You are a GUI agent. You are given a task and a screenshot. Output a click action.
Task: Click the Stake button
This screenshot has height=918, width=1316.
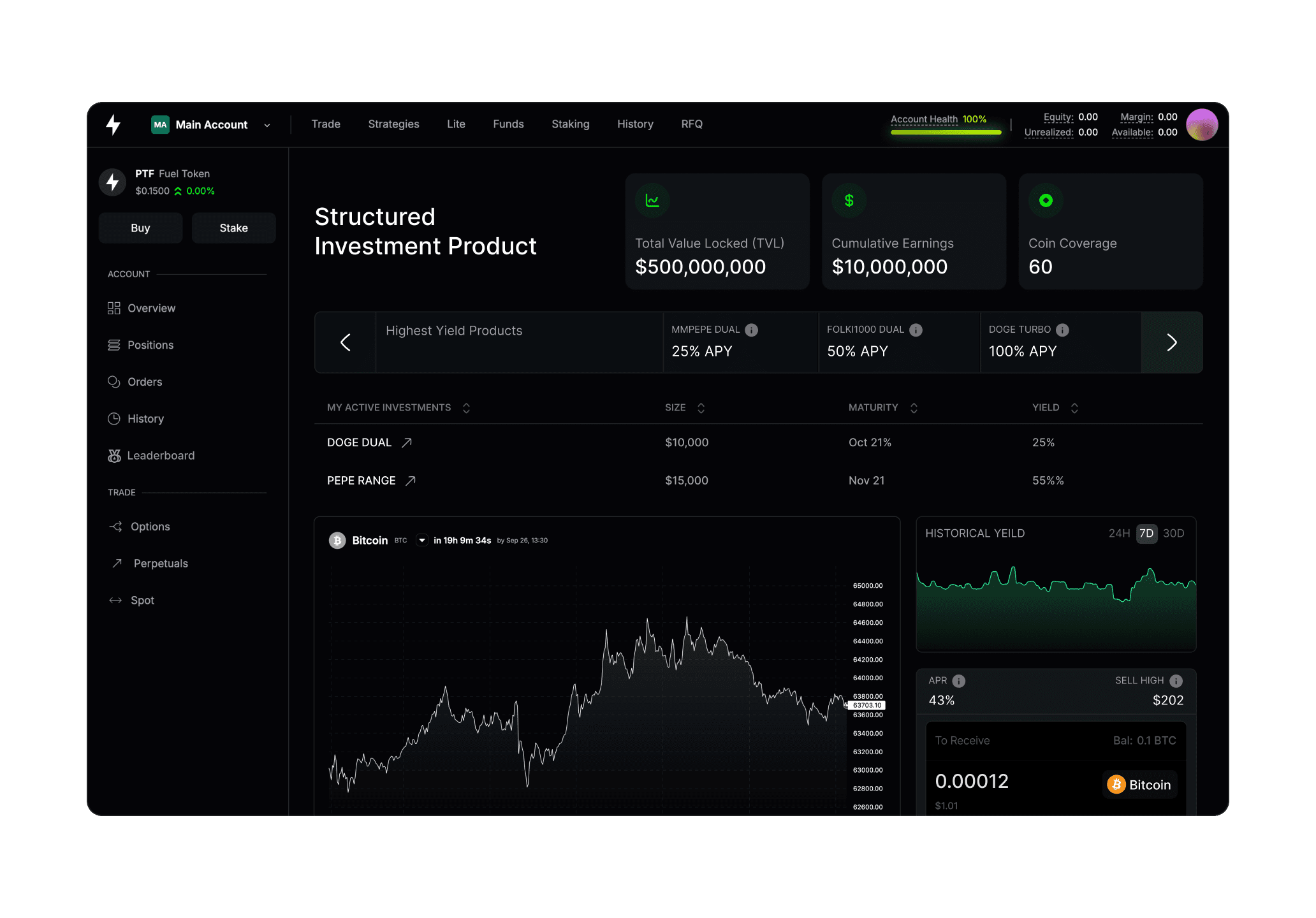[233, 228]
